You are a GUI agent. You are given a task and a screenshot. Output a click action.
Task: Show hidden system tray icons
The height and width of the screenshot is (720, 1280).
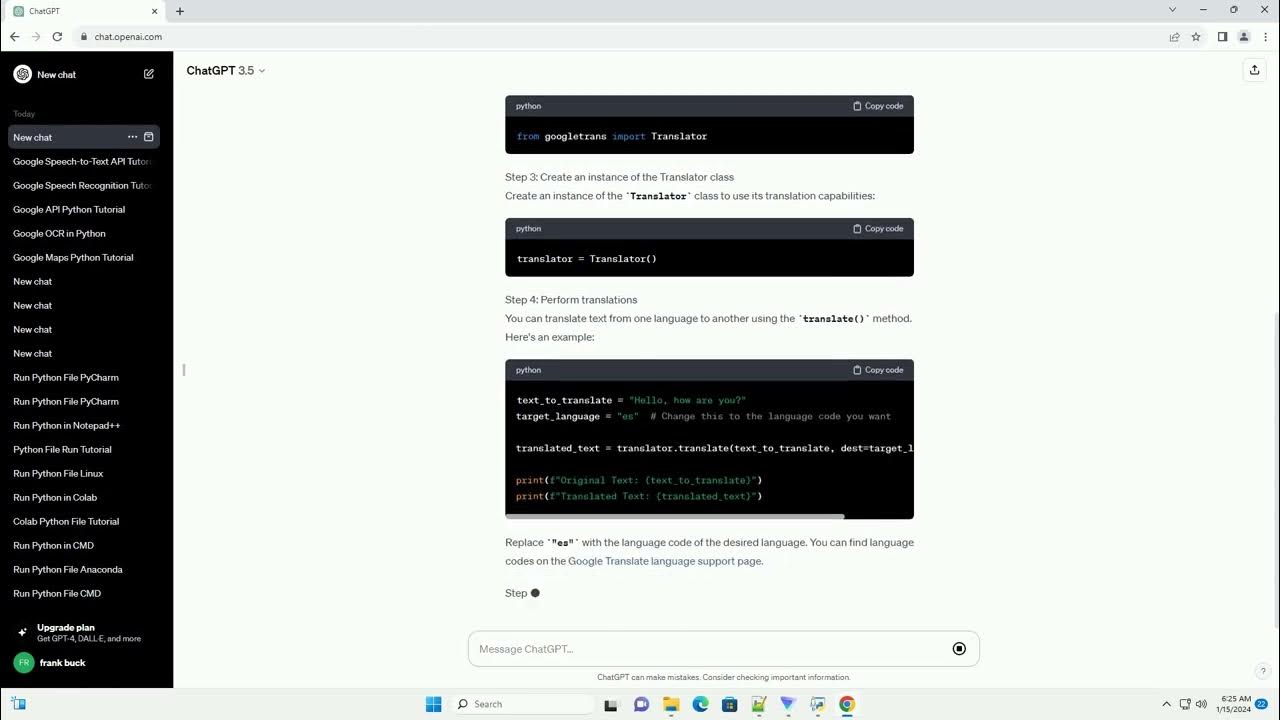click(1166, 704)
